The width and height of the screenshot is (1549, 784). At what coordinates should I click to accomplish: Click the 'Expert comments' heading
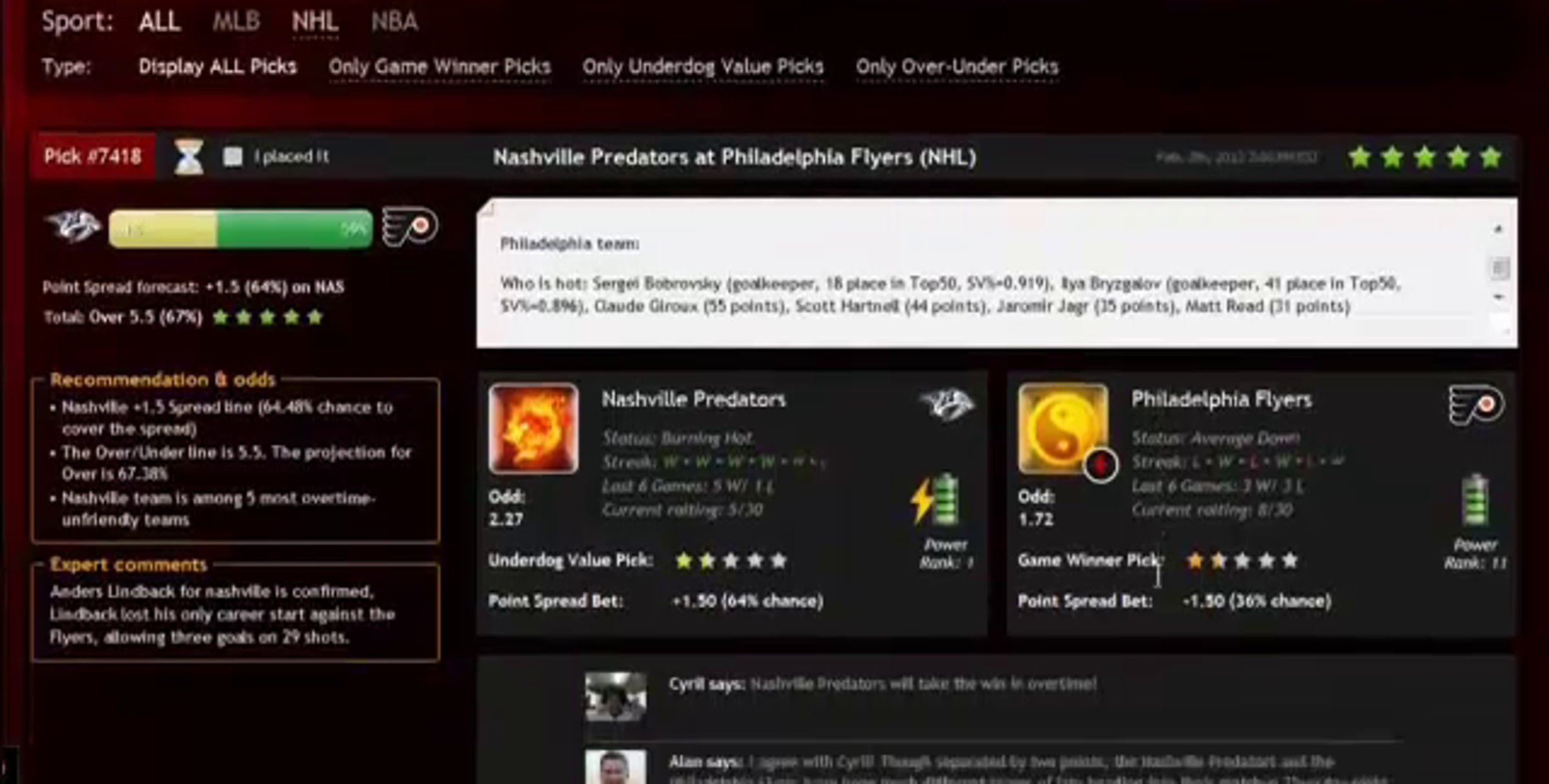point(128,565)
